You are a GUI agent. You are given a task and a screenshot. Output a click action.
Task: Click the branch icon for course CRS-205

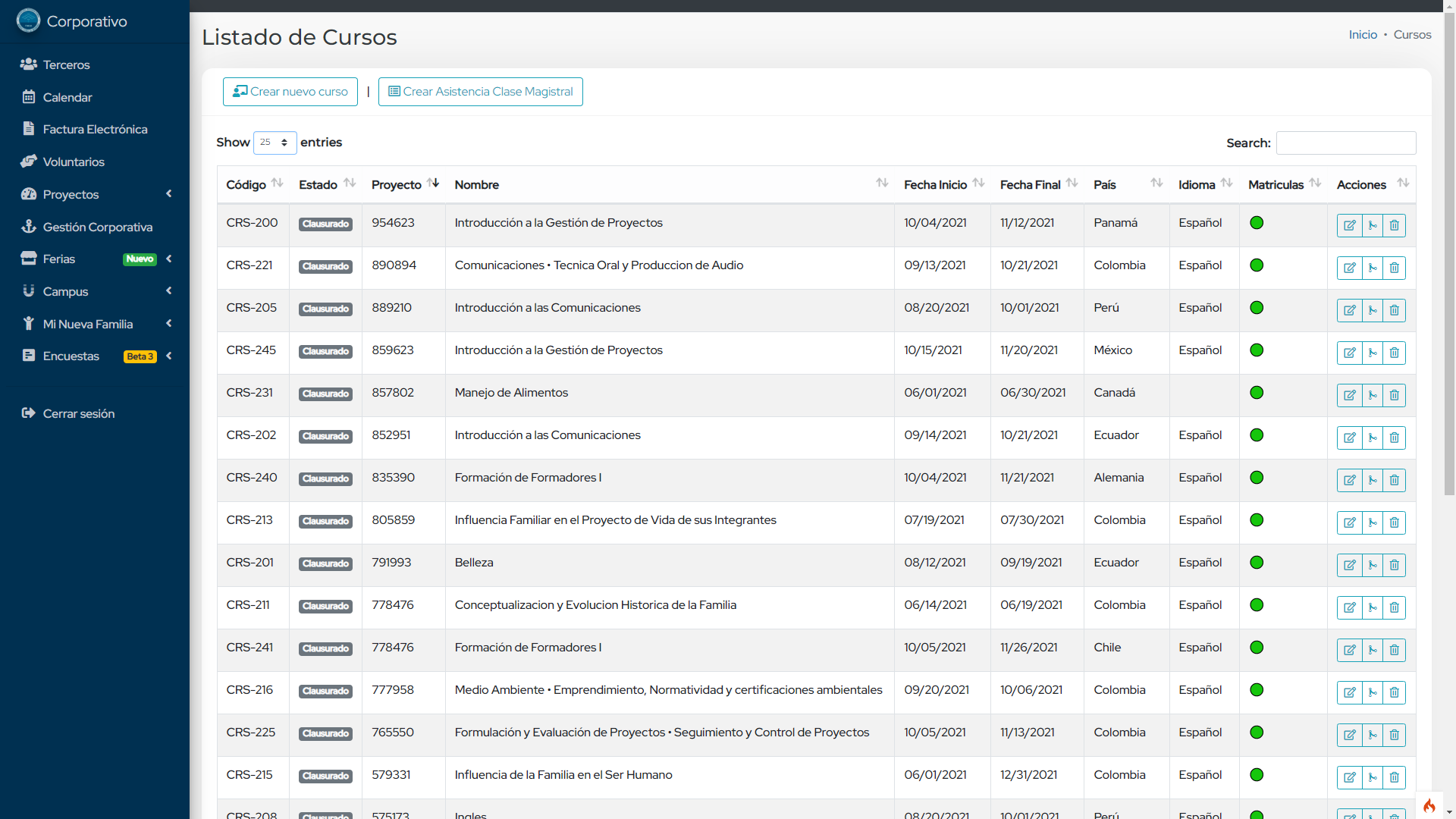pos(1373,310)
